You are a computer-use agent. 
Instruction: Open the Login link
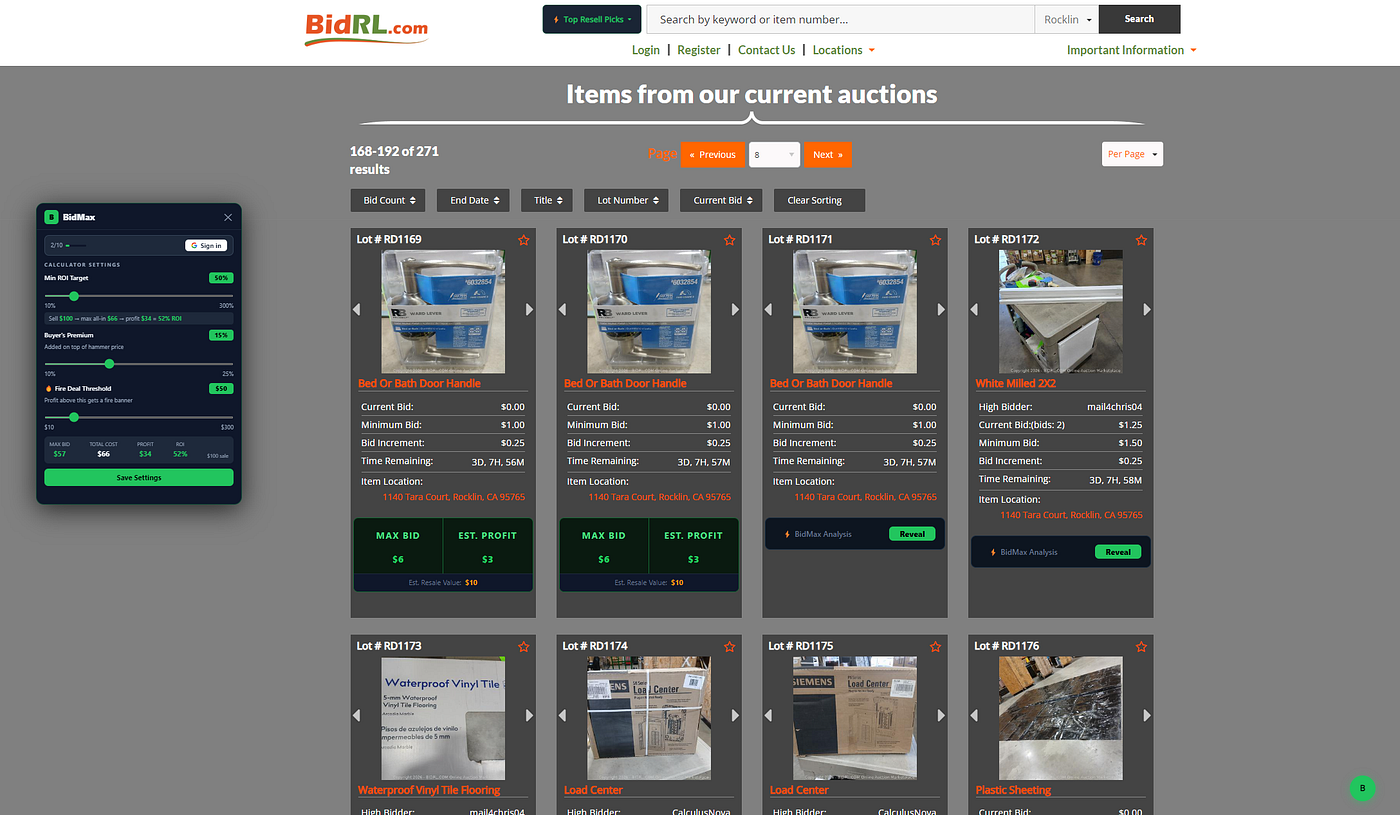point(646,50)
